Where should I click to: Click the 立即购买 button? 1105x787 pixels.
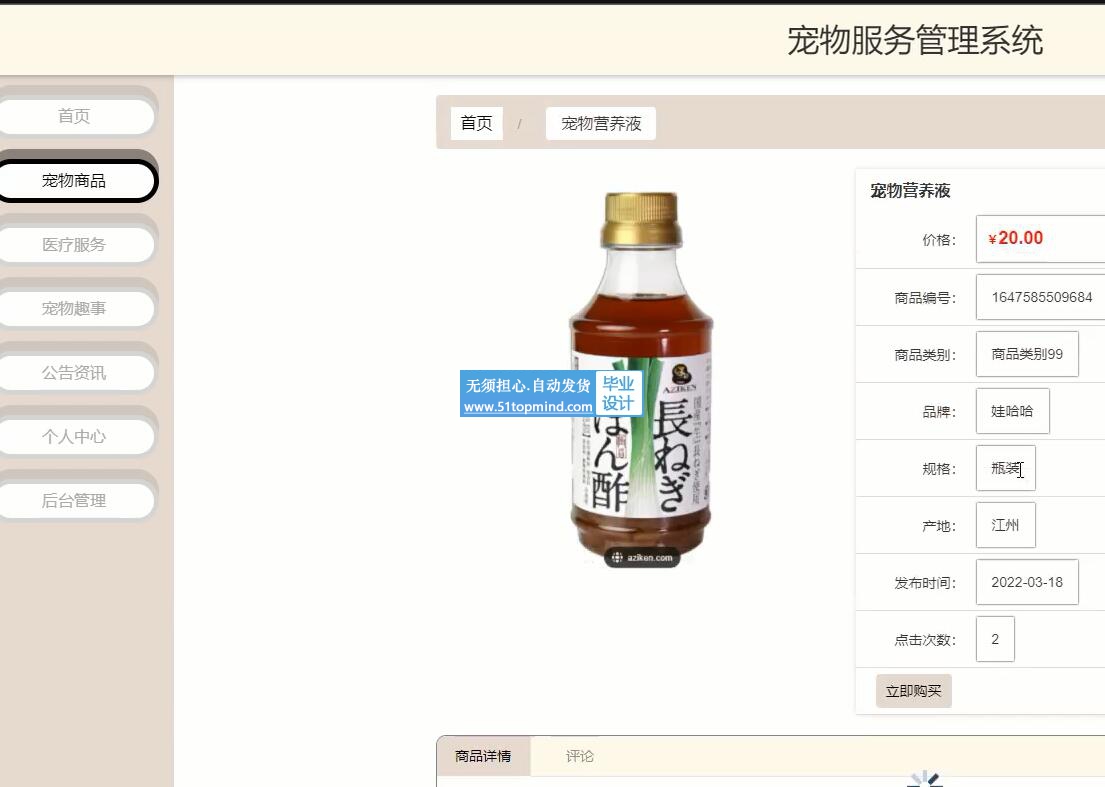pyautogui.click(x=913, y=691)
